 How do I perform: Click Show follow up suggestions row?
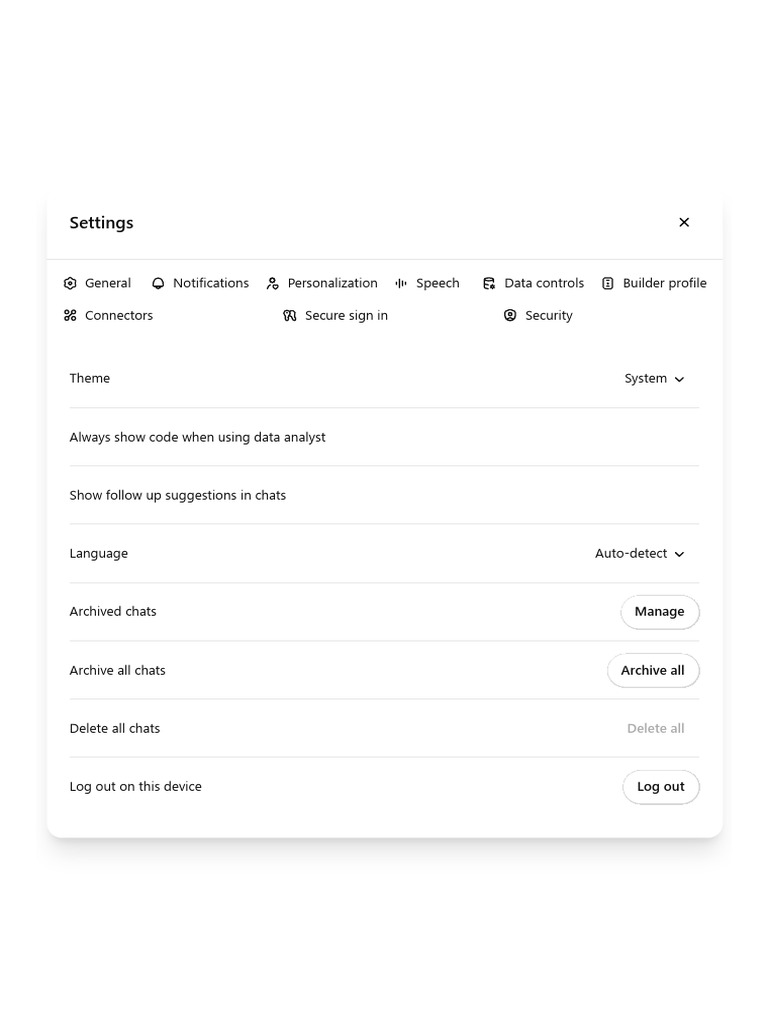click(177, 495)
